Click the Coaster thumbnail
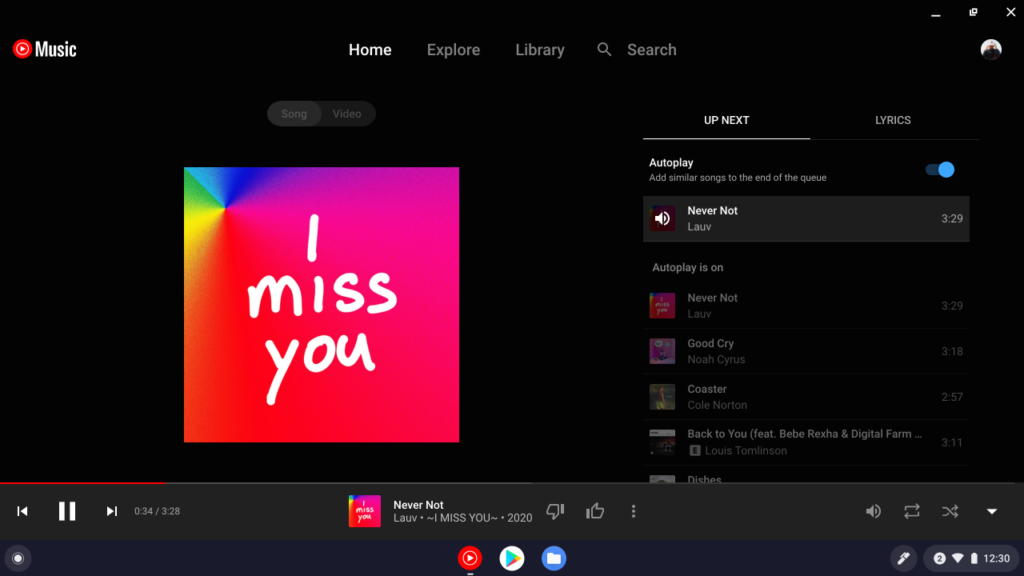The width and height of the screenshot is (1024, 576). (x=662, y=397)
